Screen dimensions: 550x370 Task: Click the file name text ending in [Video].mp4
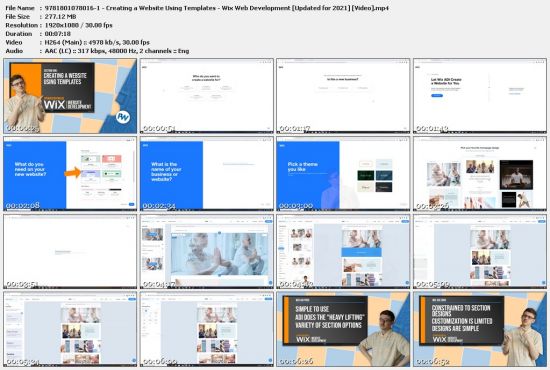217,8
